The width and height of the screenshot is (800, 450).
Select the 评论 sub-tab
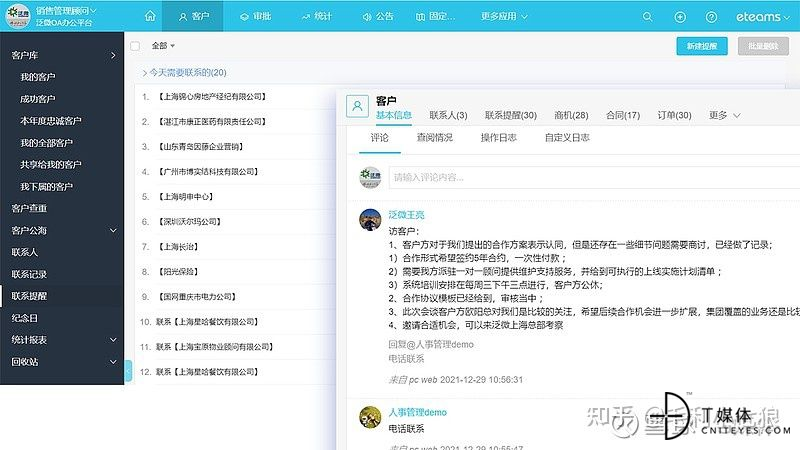point(380,138)
